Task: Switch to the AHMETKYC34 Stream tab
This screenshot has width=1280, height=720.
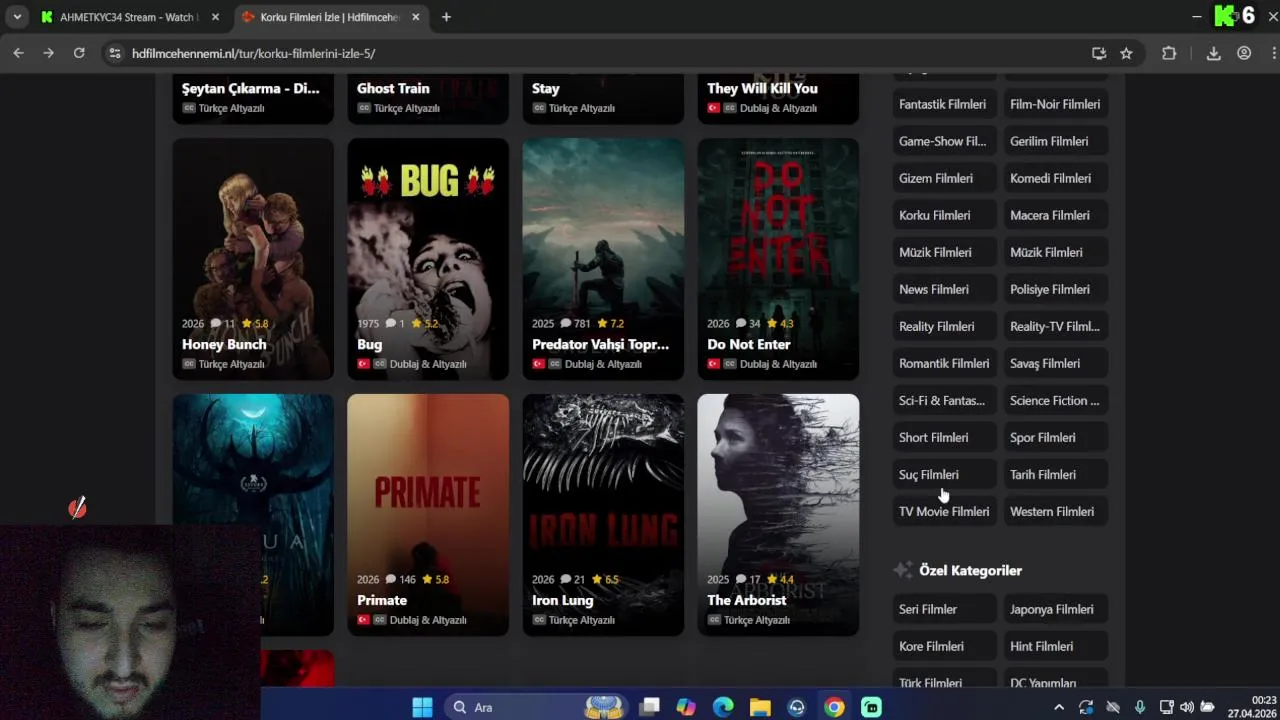Action: (x=130, y=17)
